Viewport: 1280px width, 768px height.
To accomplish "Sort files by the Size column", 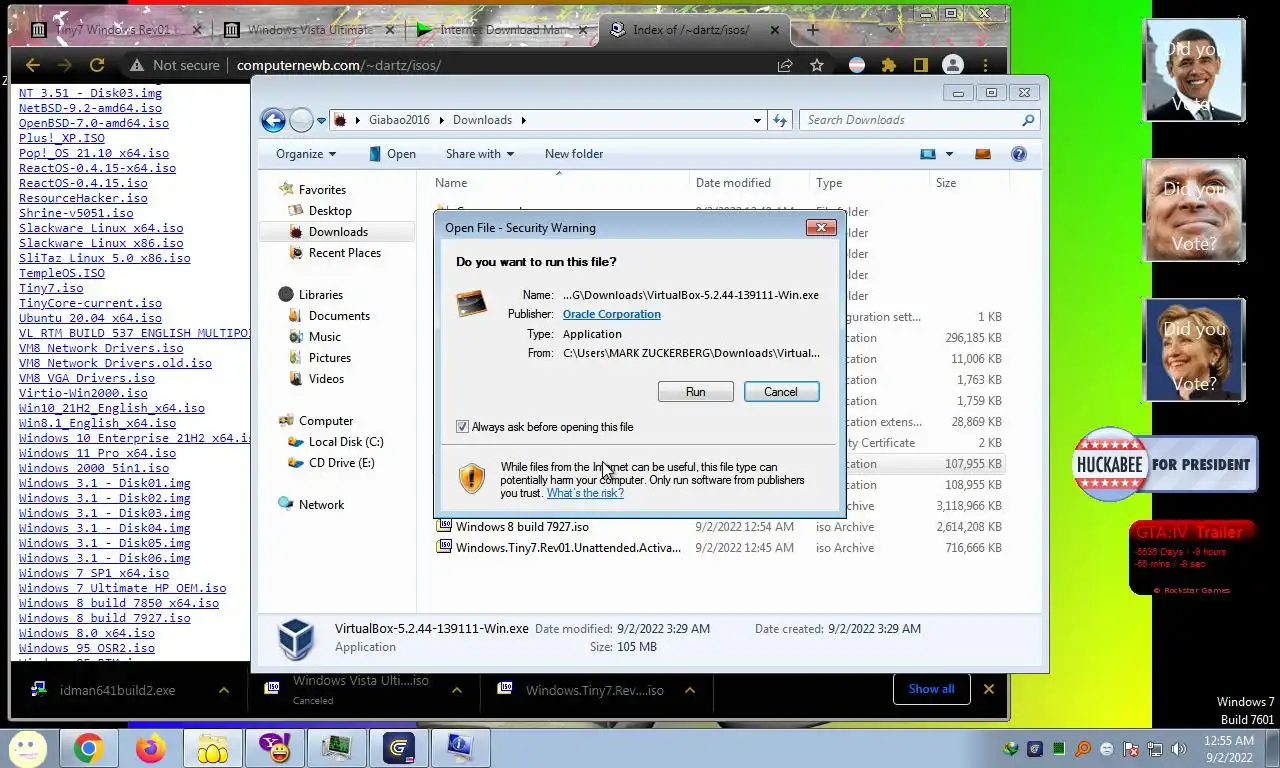I will click(968, 183).
